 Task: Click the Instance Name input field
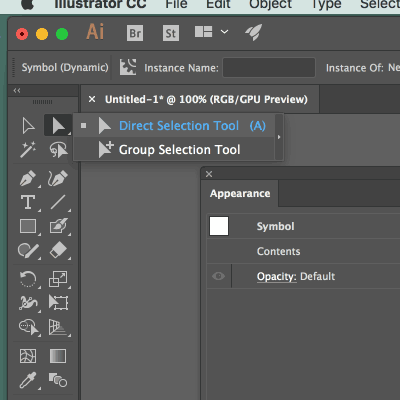point(269,68)
